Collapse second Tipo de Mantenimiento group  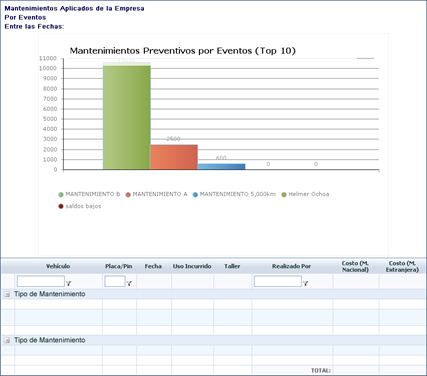7,340
